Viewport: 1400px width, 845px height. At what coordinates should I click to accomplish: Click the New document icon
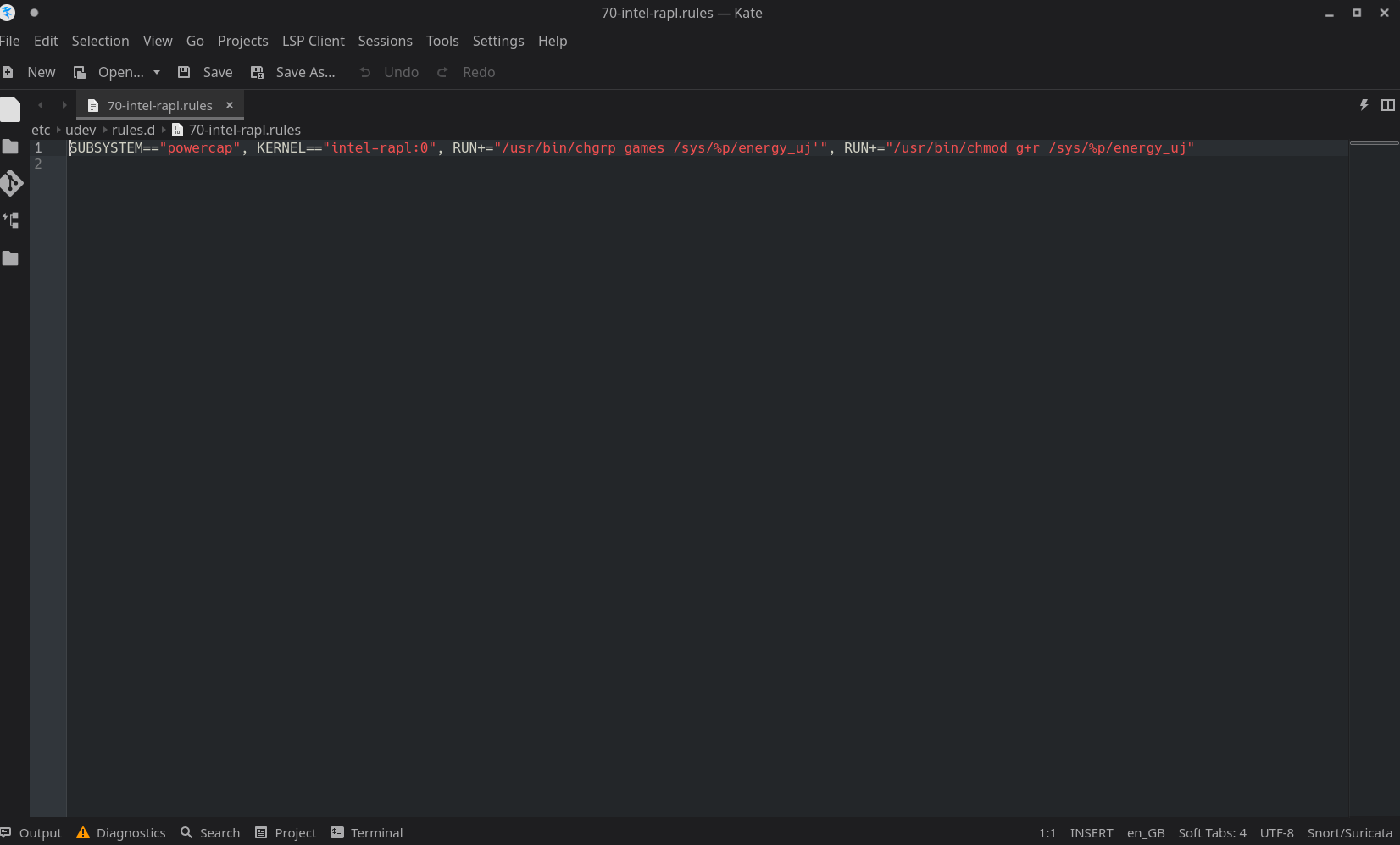tap(8, 72)
